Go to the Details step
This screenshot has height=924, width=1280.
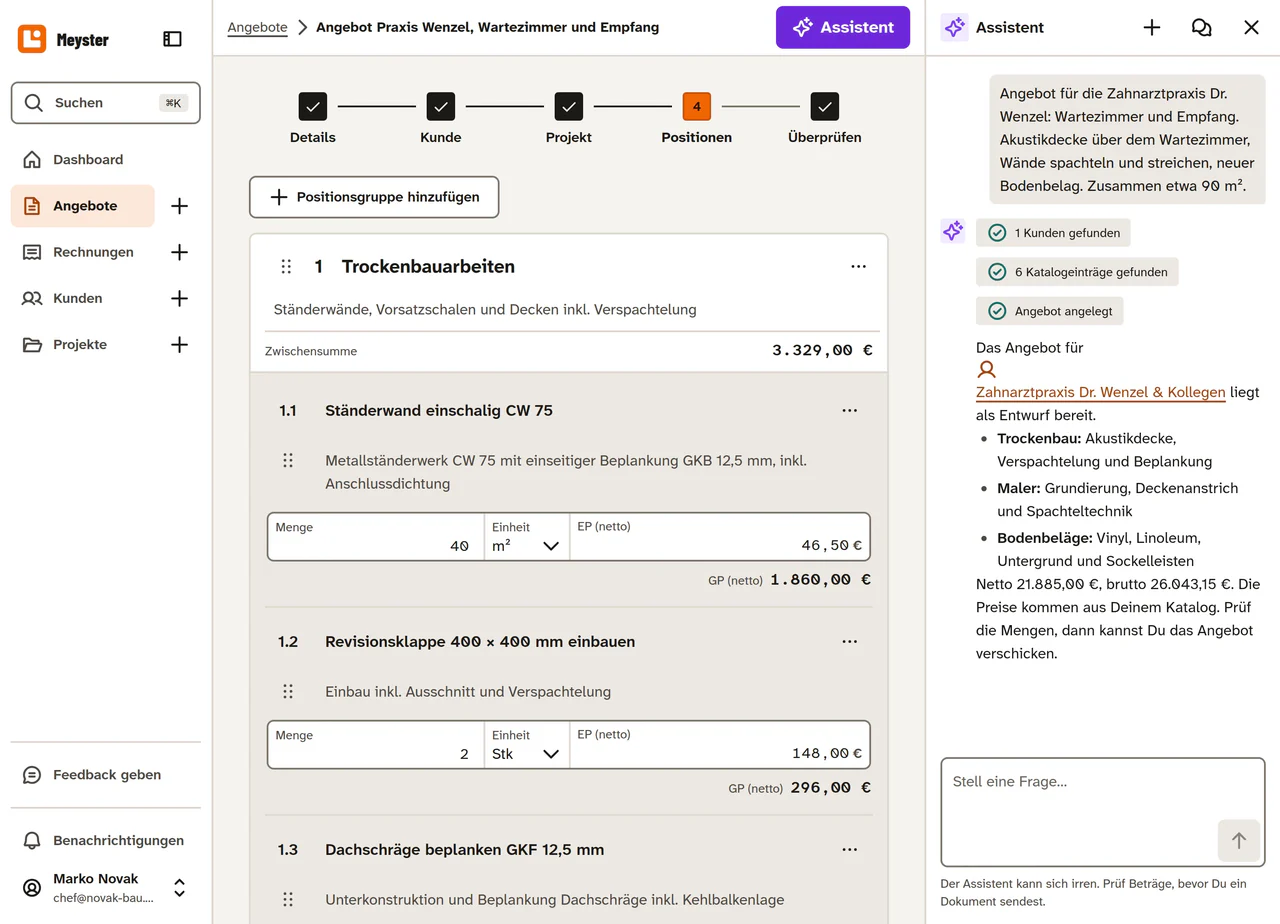[x=313, y=118]
